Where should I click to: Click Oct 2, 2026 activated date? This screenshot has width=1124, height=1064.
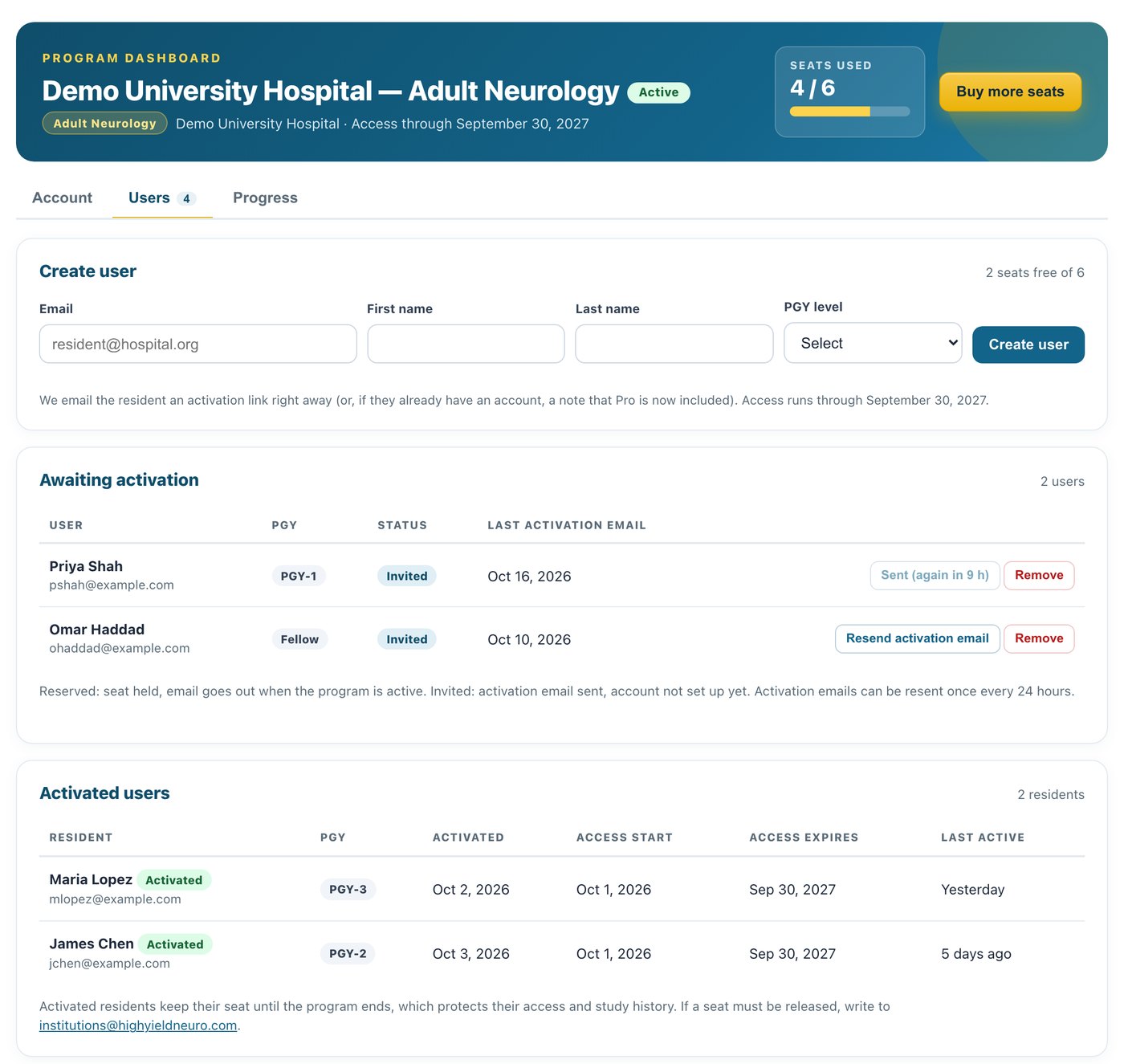tap(471, 889)
